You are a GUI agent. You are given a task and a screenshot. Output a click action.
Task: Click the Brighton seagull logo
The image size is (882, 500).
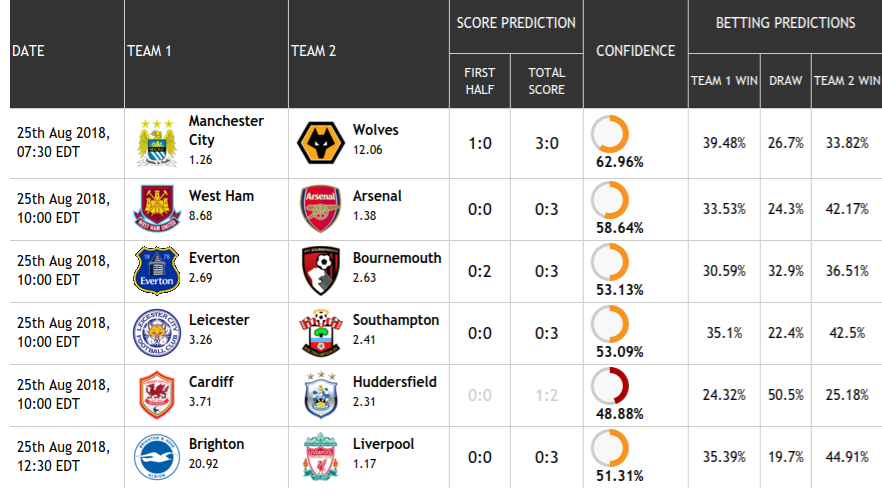click(157, 457)
